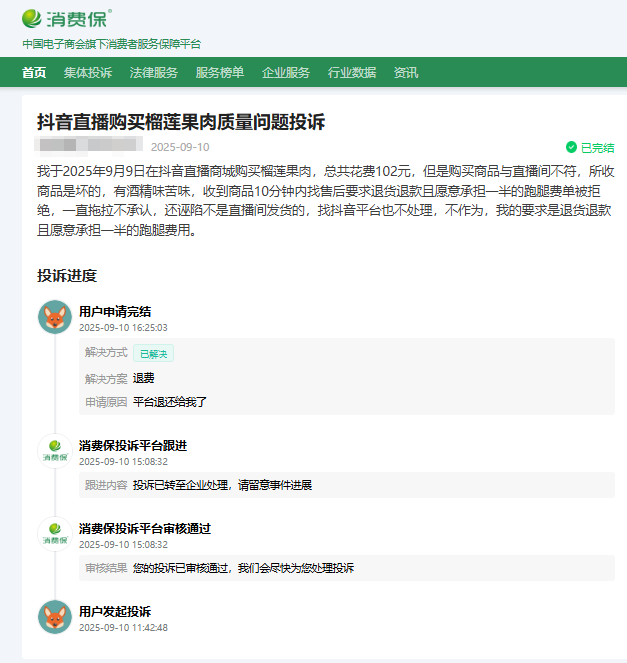Click the fox avatar beside 用户发起投诉
The image size is (627, 663).
pyautogui.click(x=55, y=617)
